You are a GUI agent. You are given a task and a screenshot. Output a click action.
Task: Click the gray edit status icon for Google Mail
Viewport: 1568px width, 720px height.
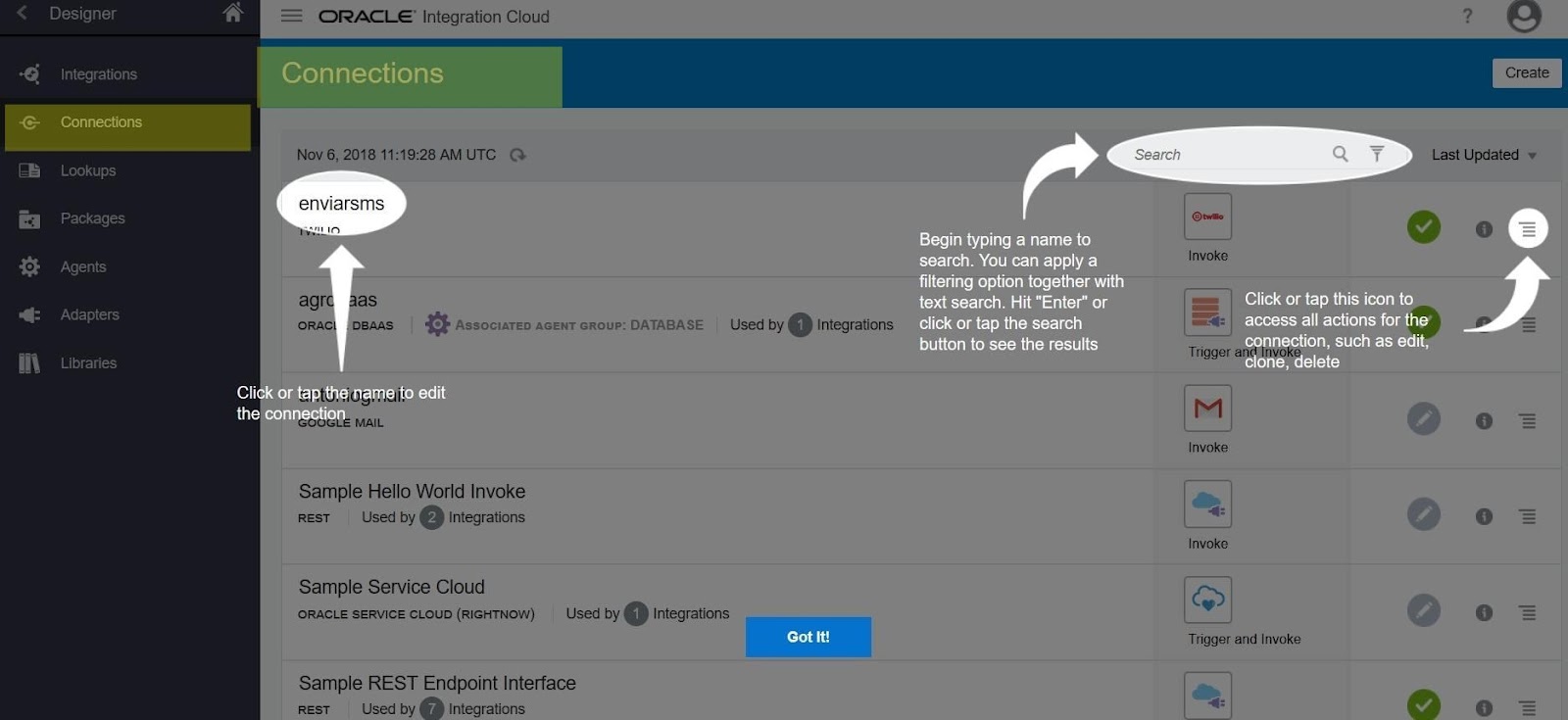(1424, 419)
